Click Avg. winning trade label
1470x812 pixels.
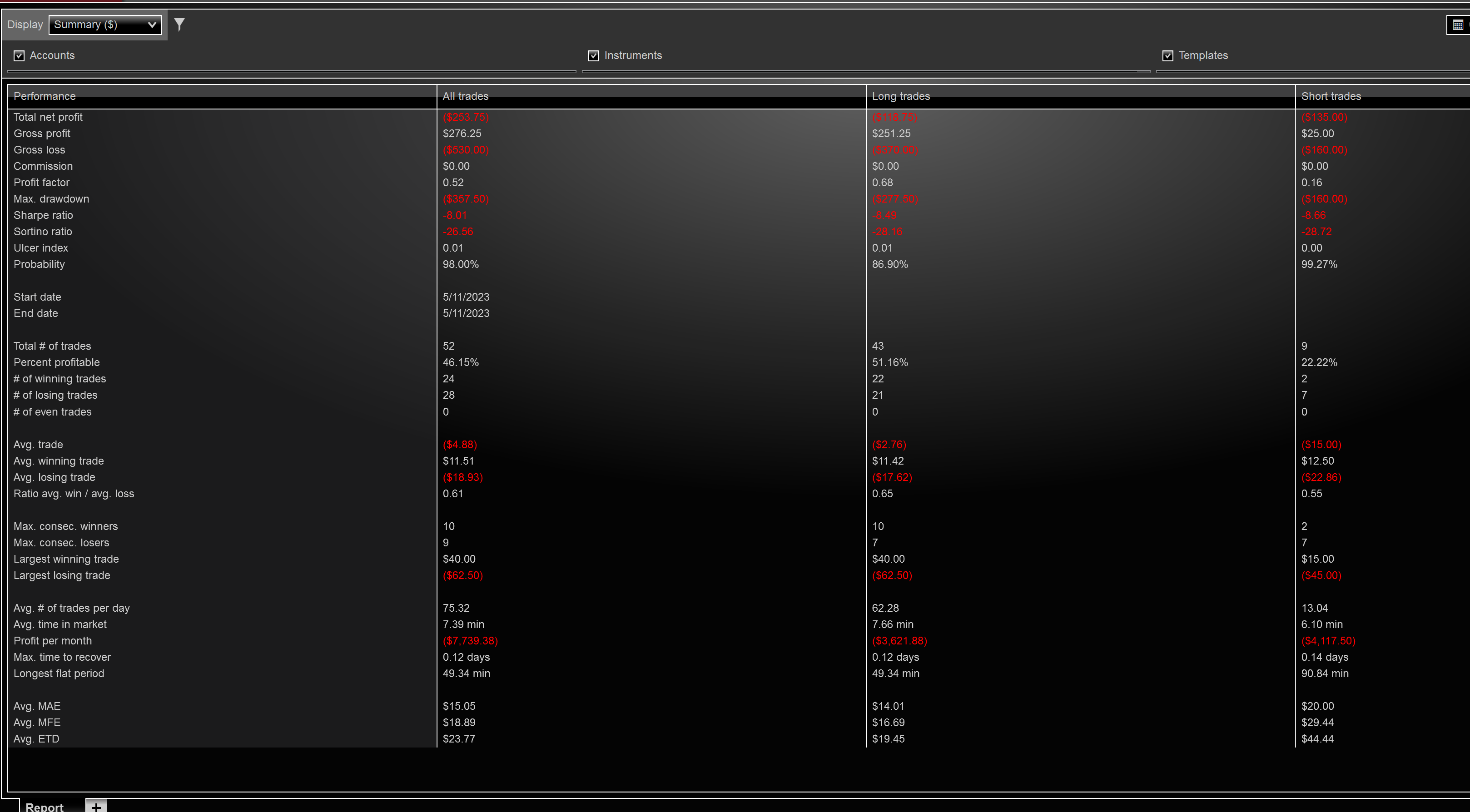point(59,461)
